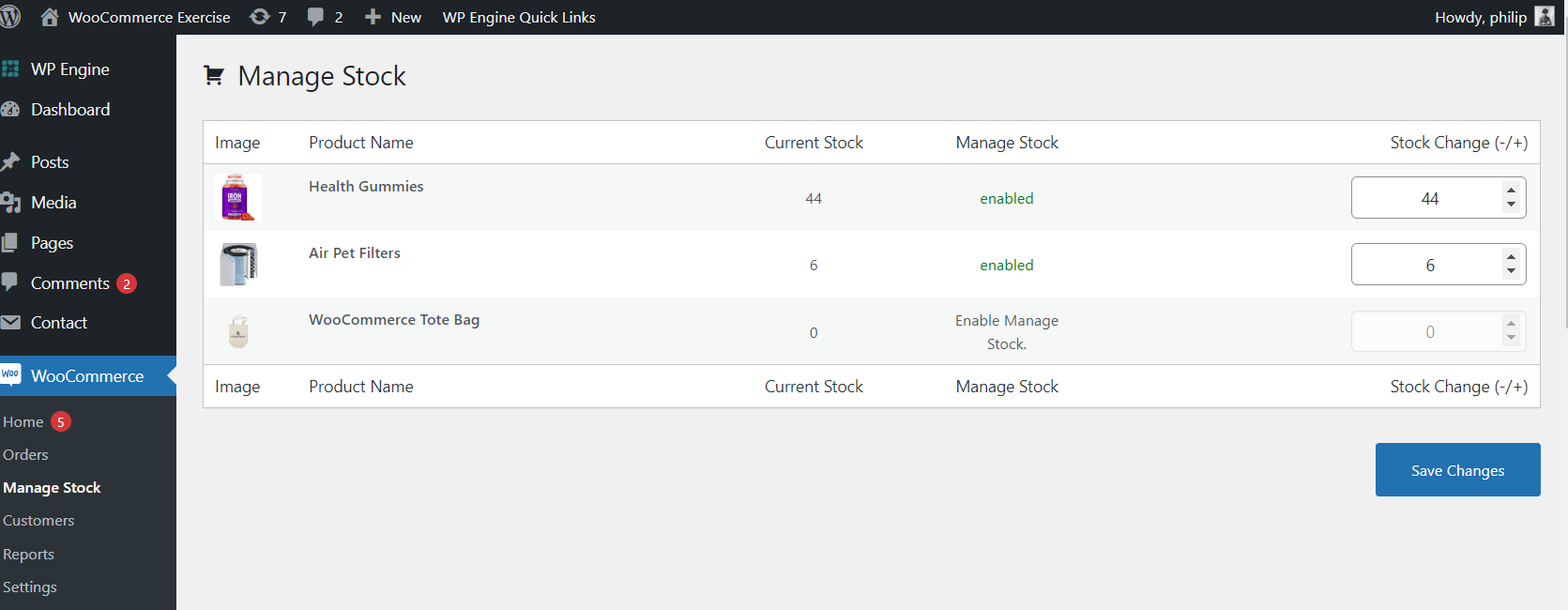Open the Orders submenu
The height and width of the screenshot is (610, 1568).
click(25, 454)
